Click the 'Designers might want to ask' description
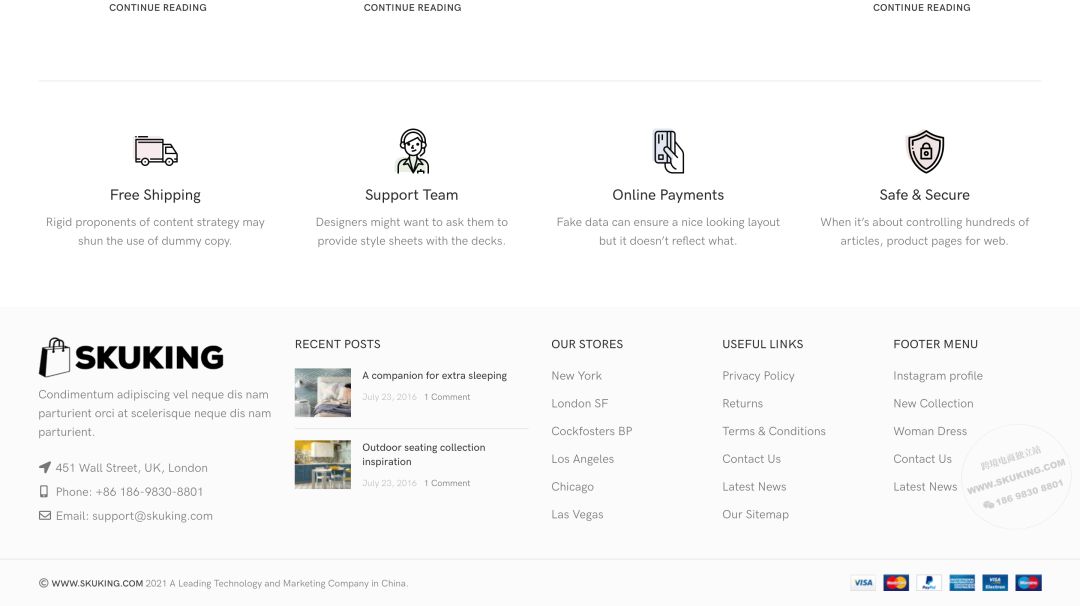The height and width of the screenshot is (606, 1080). [411, 231]
